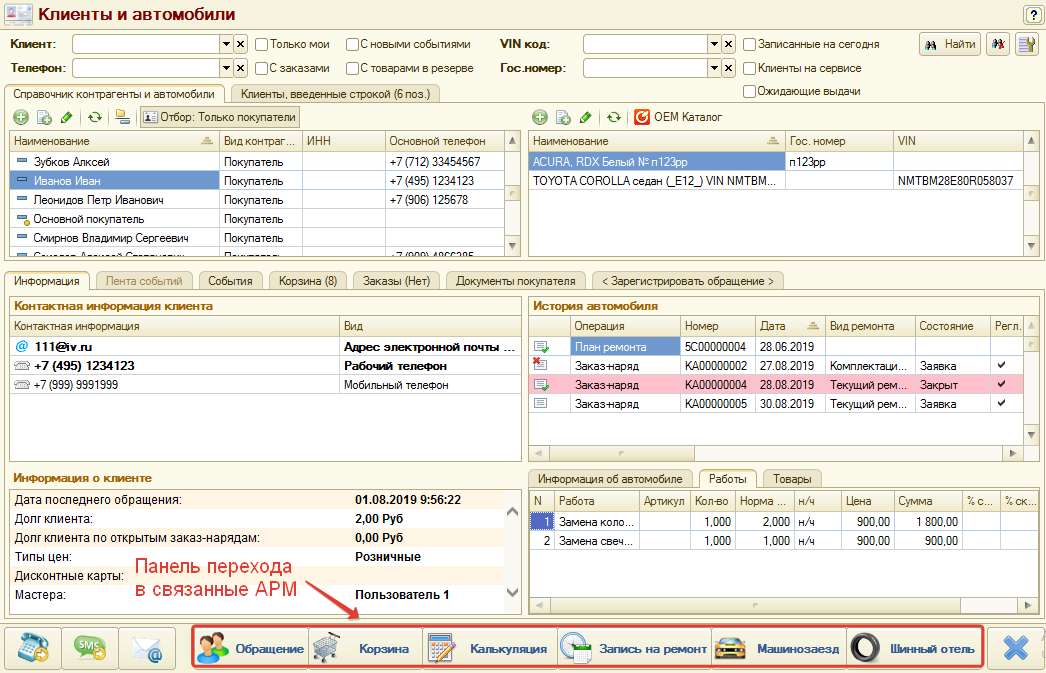Open the Калькуляция workplace
1046x673 pixels.
pos(490,648)
